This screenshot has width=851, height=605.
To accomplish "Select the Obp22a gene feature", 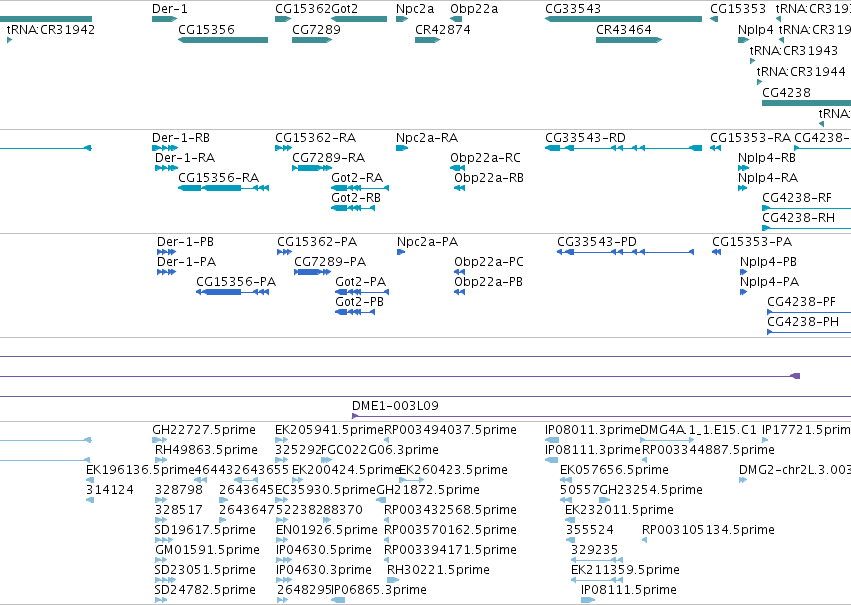I will pyautogui.click(x=456, y=19).
